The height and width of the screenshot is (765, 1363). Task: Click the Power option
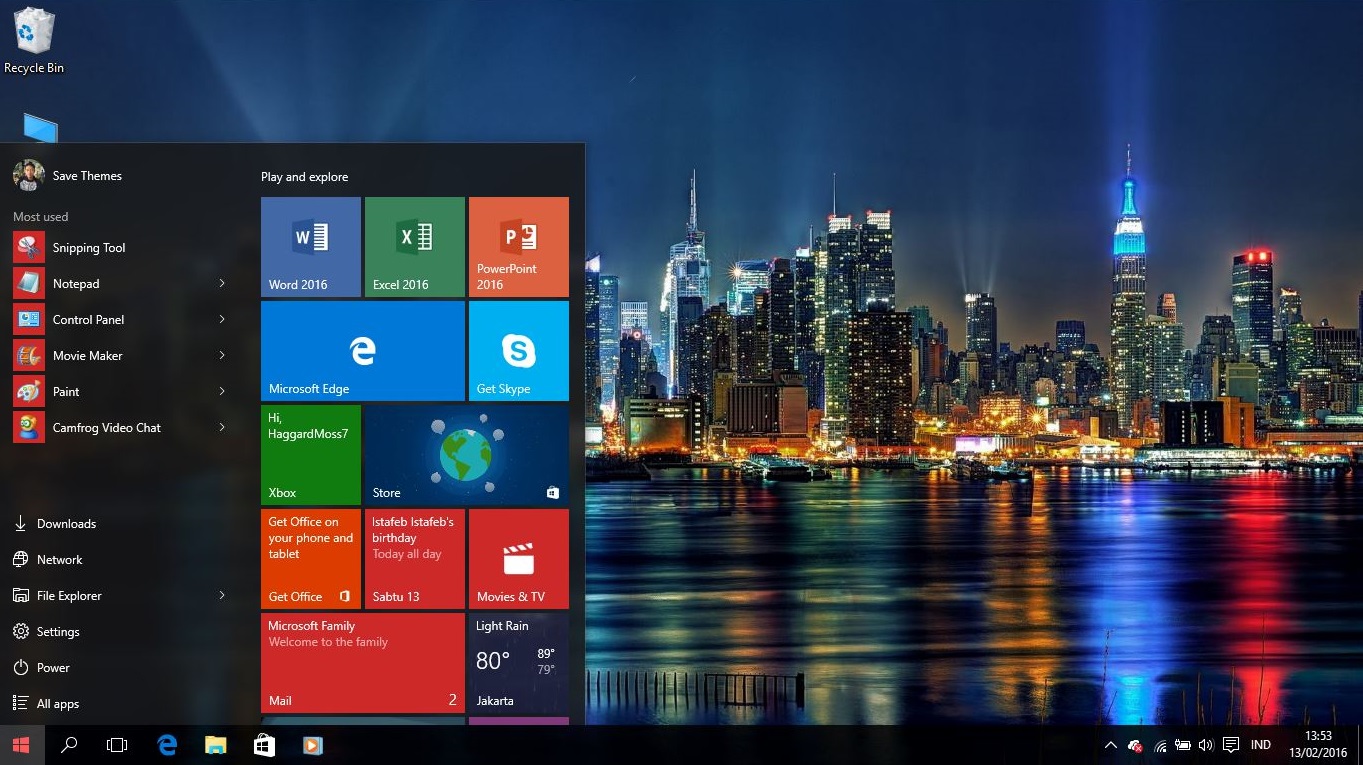(x=56, y=667)
